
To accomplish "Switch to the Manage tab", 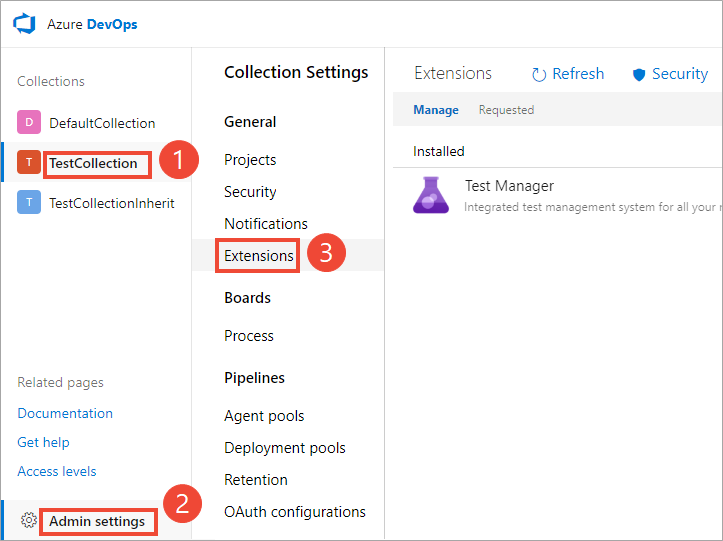I will (x=436, y=110).
